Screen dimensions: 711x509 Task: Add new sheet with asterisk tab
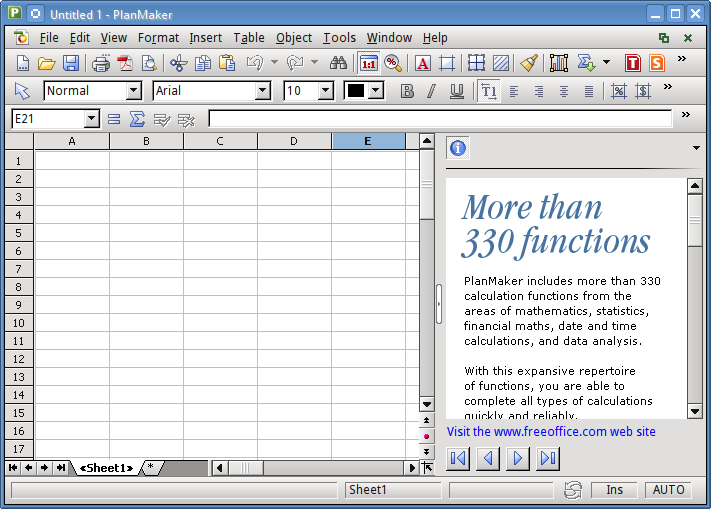click(151, 468)
